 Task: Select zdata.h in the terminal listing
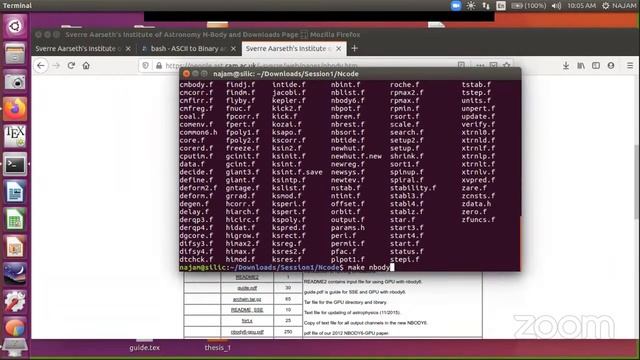[x=476, y=204]
